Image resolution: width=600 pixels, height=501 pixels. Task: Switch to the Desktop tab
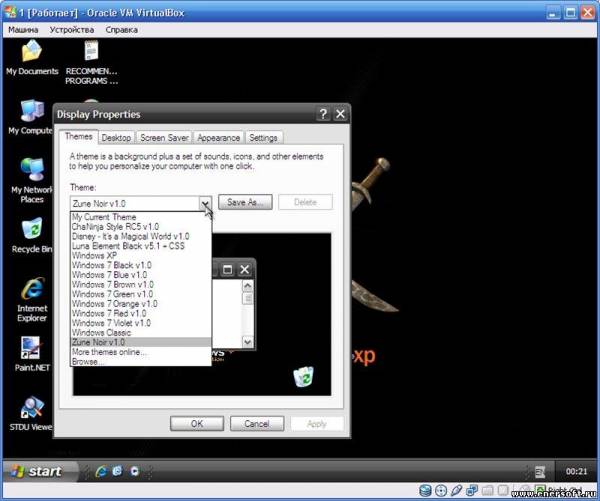pos(116,138)
